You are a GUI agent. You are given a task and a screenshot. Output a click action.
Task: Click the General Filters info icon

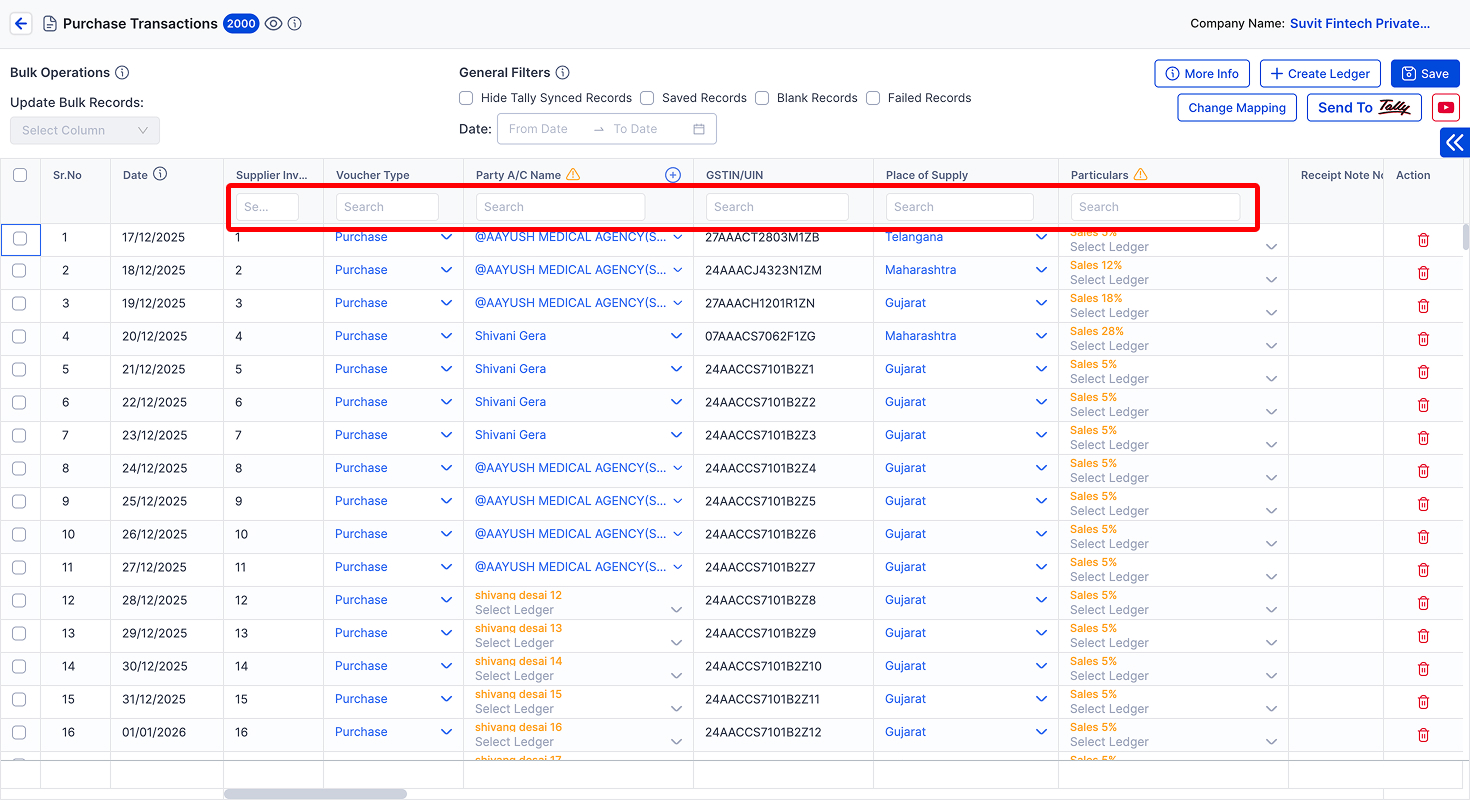[563, 73]
